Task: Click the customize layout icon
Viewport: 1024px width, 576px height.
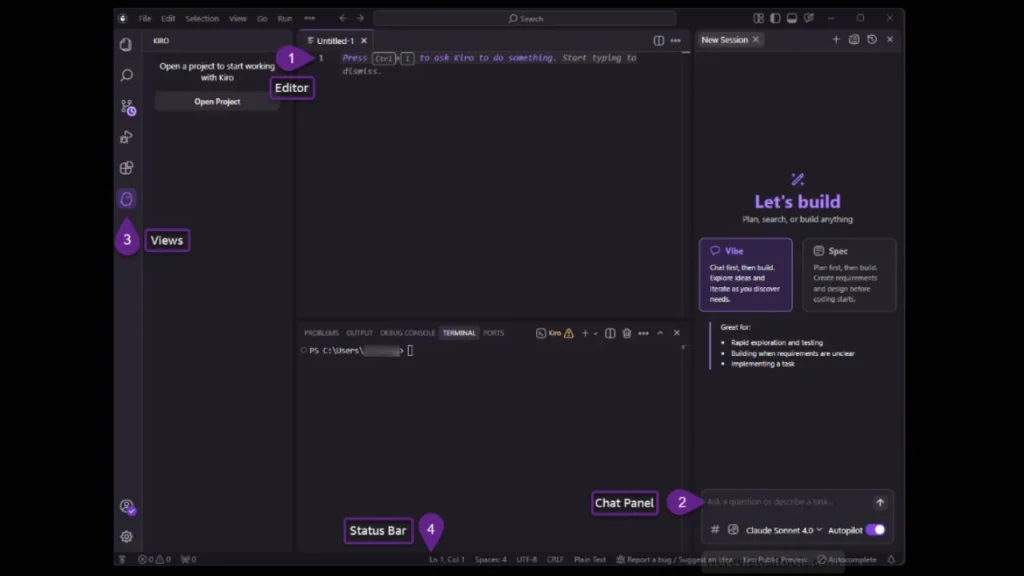Action: coord(758,18)
